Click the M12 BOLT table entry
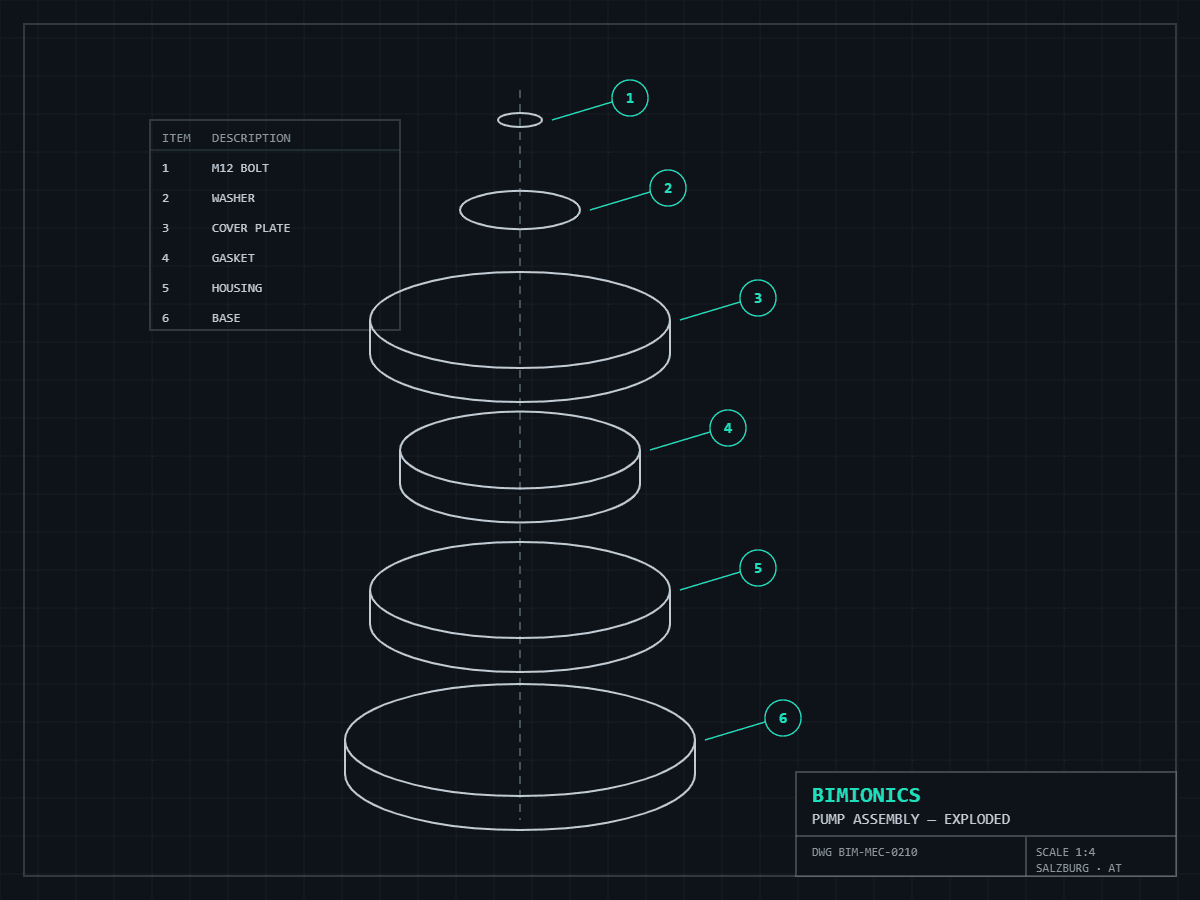This screenshot has width=1200, height=900. (240, 168)
